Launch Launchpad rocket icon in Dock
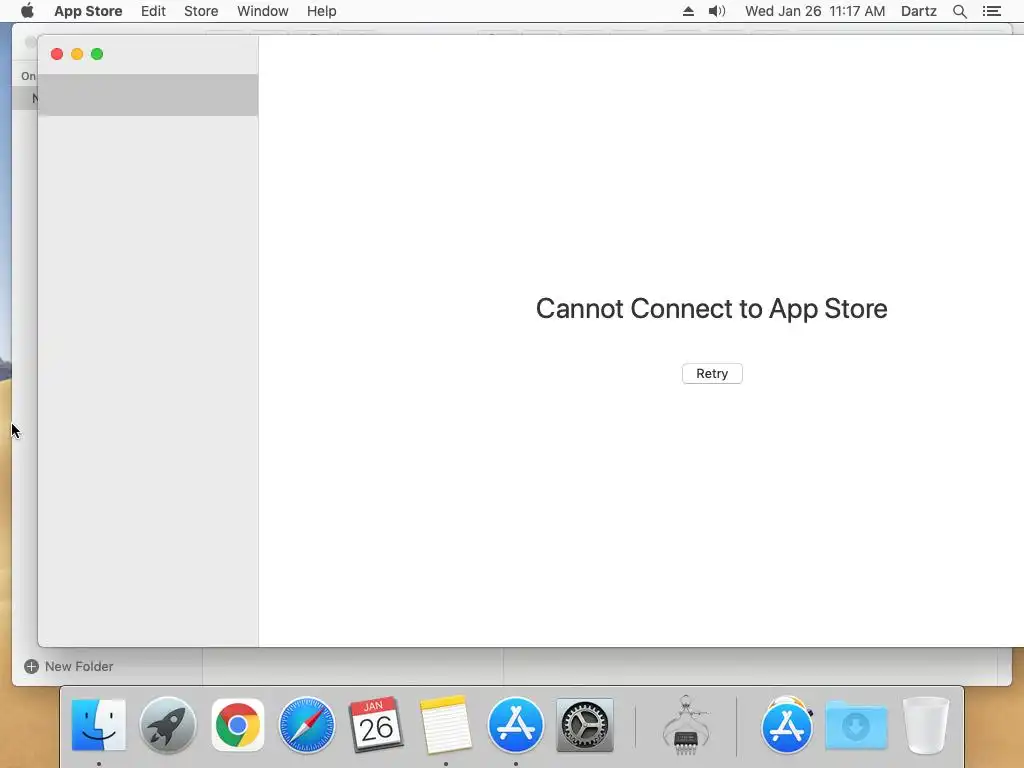 [x=168, y=725]
